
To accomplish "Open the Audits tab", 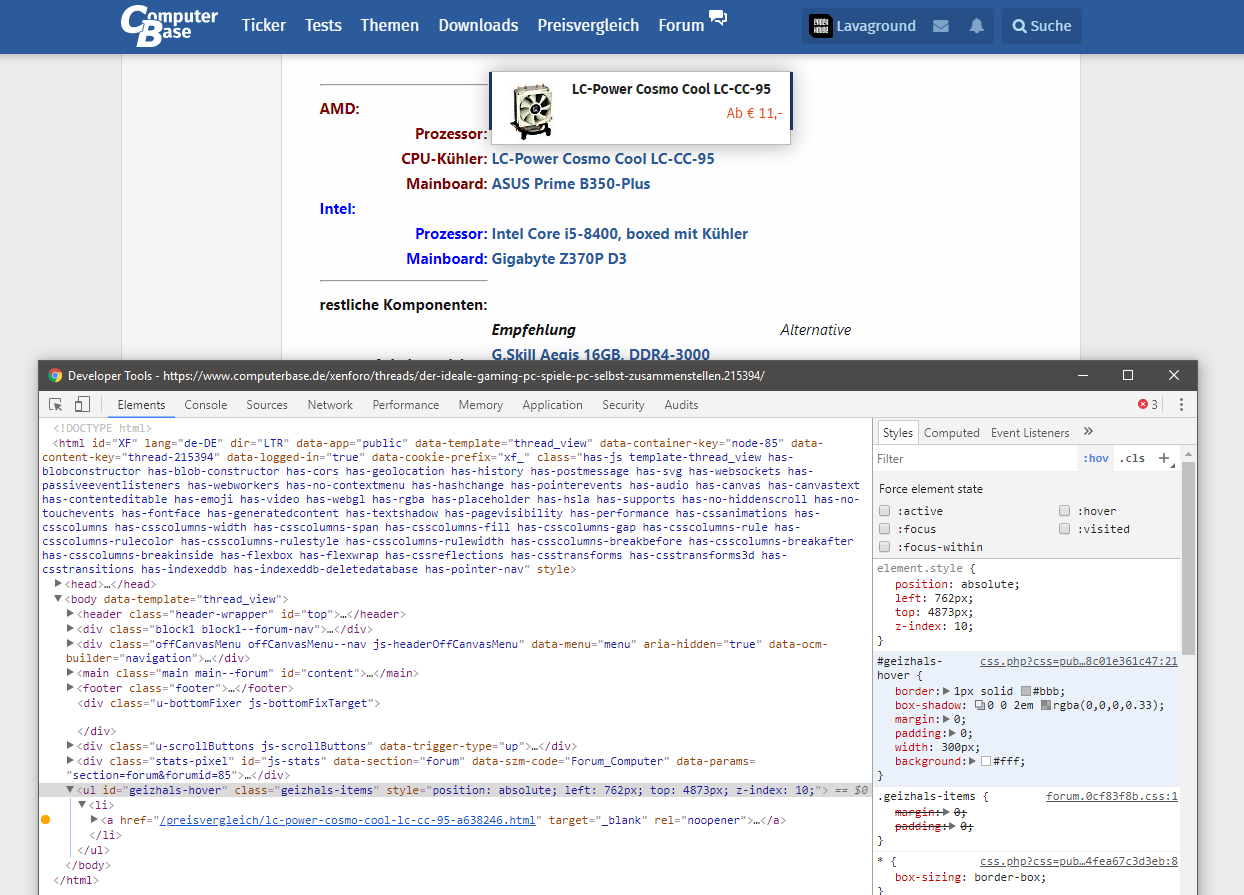I will [x=681, y=405].
